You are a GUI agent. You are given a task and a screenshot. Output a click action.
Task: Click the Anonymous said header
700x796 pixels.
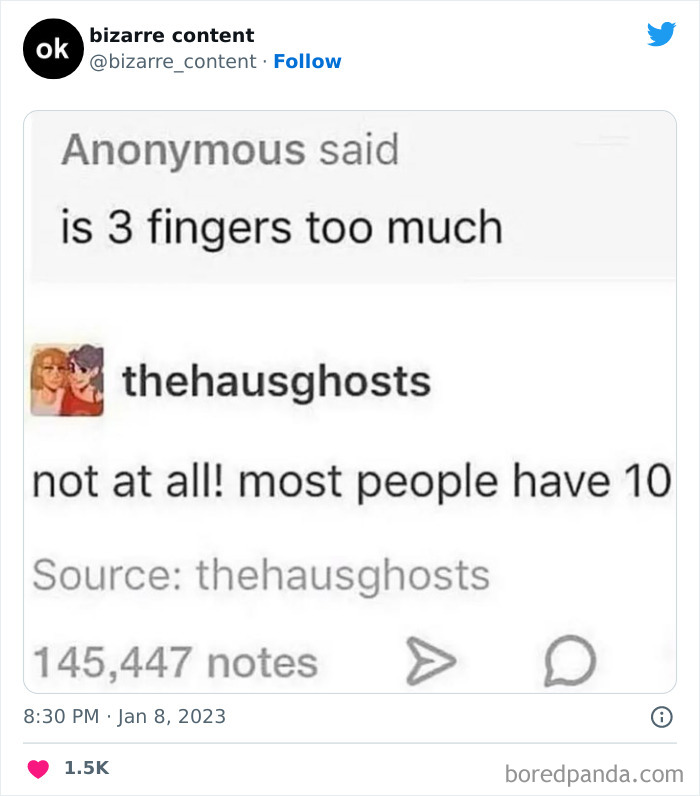click(230, 150)
